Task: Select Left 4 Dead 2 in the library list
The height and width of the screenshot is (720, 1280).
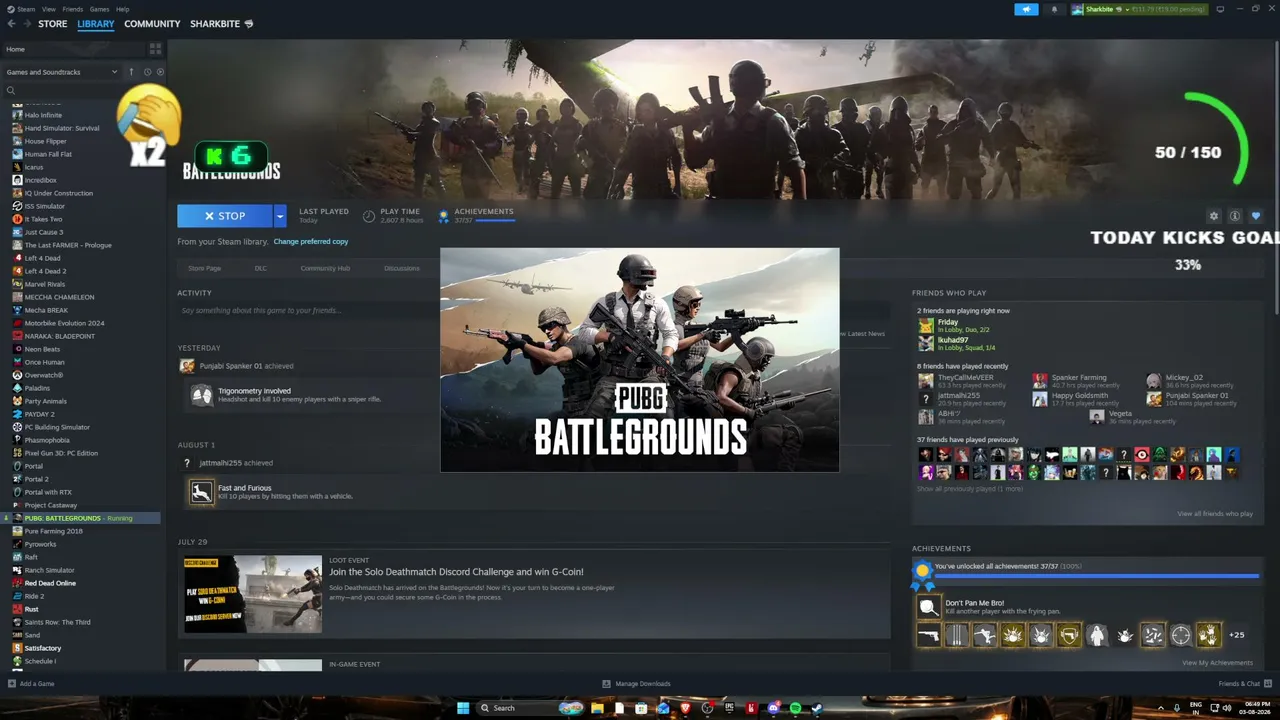Action: 46,271
